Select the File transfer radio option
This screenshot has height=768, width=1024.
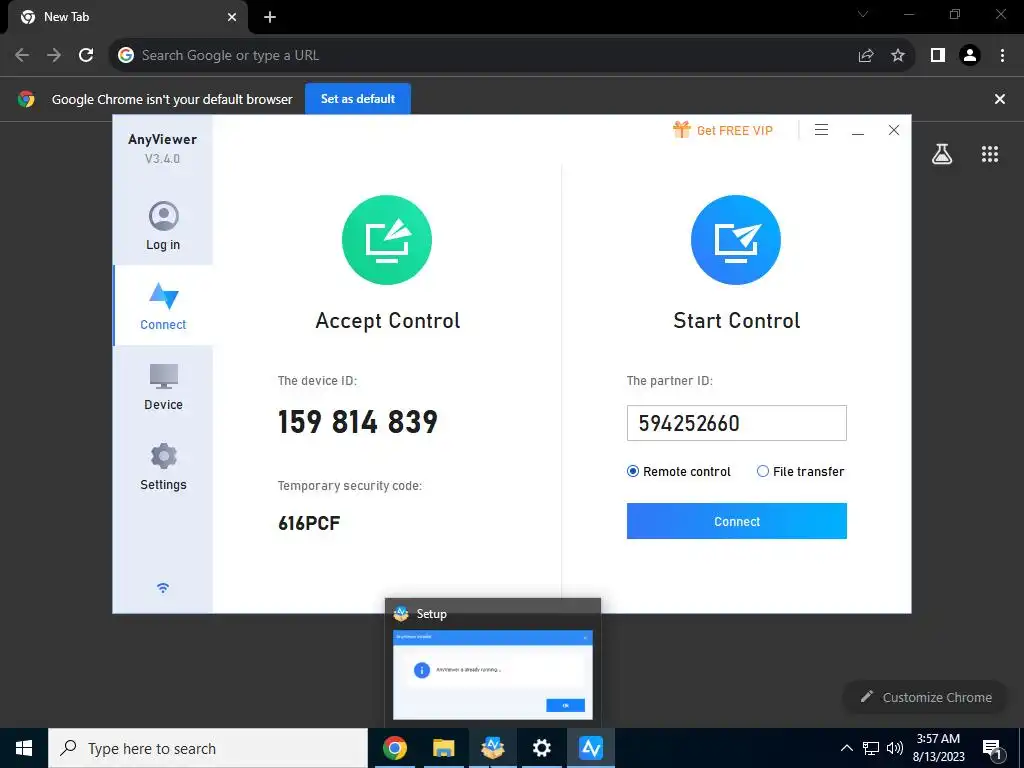(x=800, y=472)
